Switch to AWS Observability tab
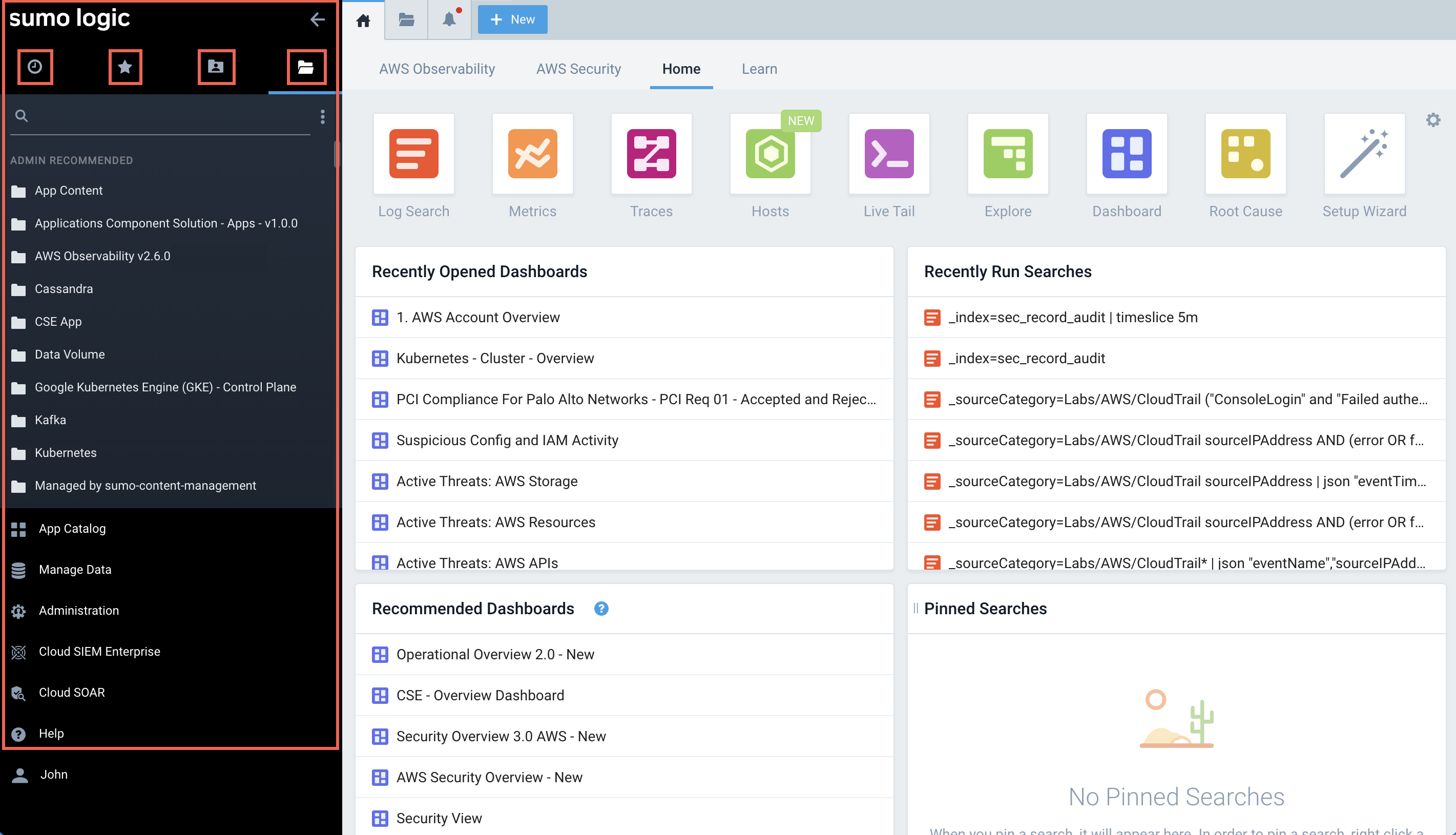Image resolution: width=1456 pixels, height=835 pixels. coord(437,69)
